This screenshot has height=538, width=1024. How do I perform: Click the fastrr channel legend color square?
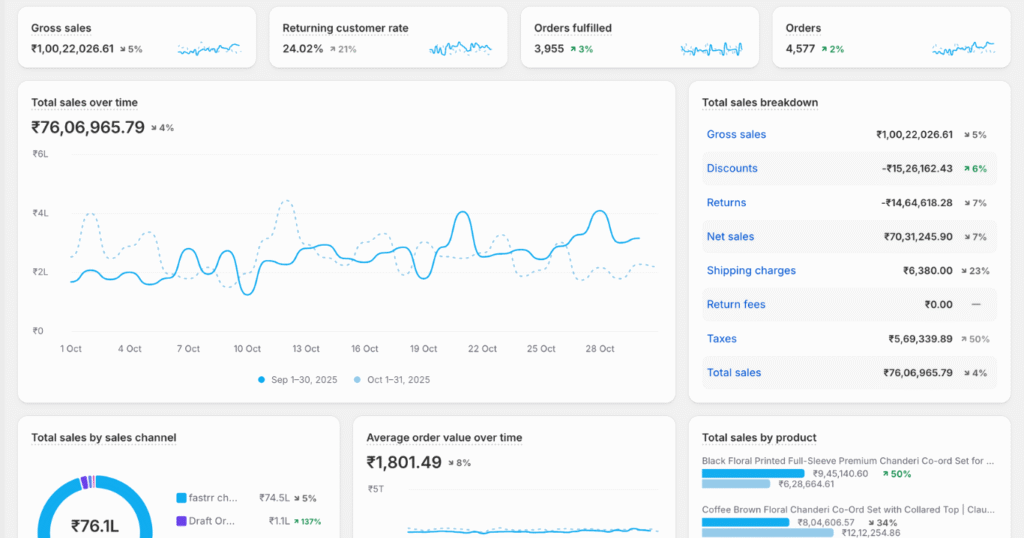click(x=181, y=498)
